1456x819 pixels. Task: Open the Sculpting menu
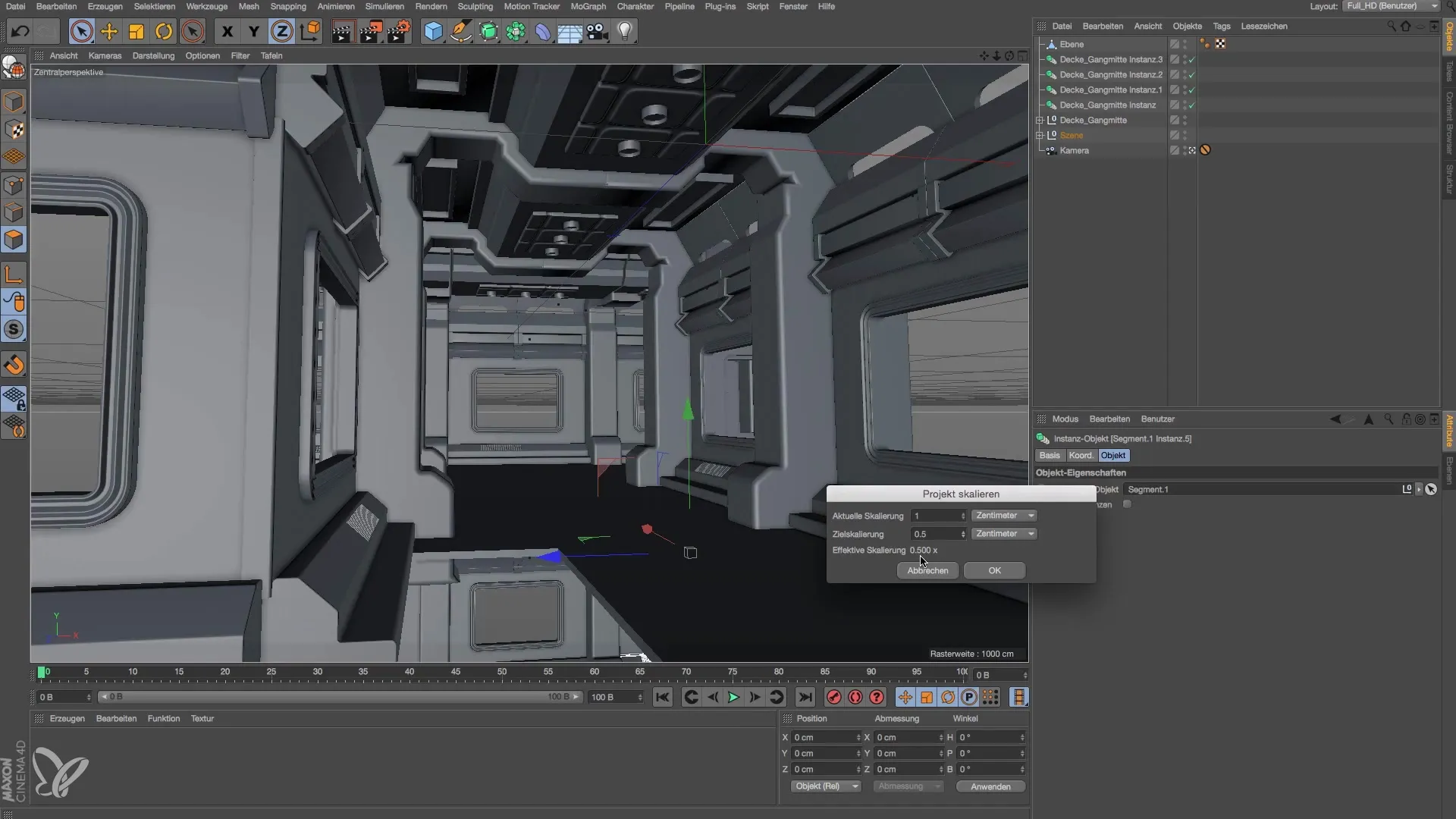[475, 6]
